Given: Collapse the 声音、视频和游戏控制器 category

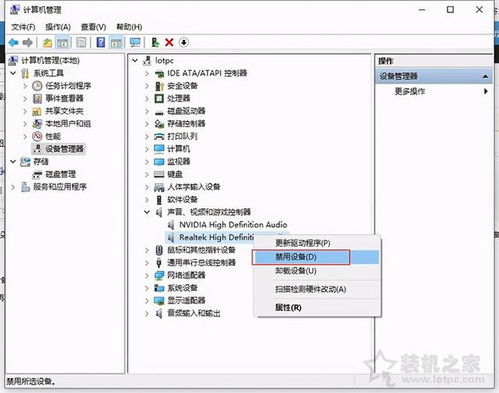Looking at the screenshot, I should click(x=147, y=212).
